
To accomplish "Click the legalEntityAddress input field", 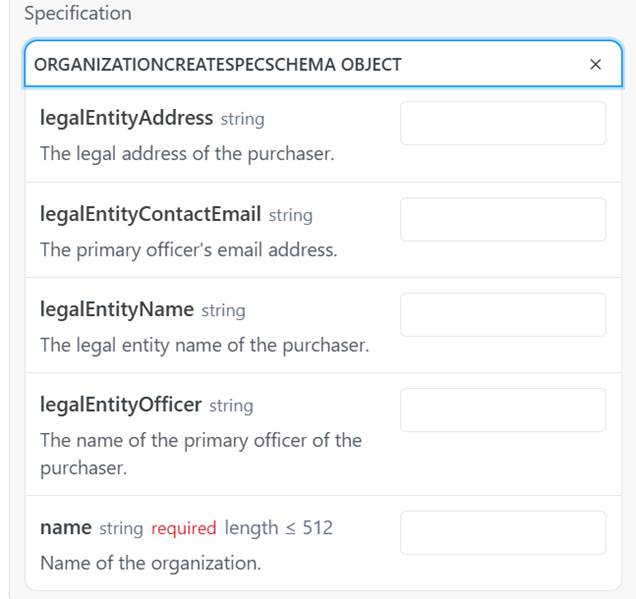I will click(503, 123).
